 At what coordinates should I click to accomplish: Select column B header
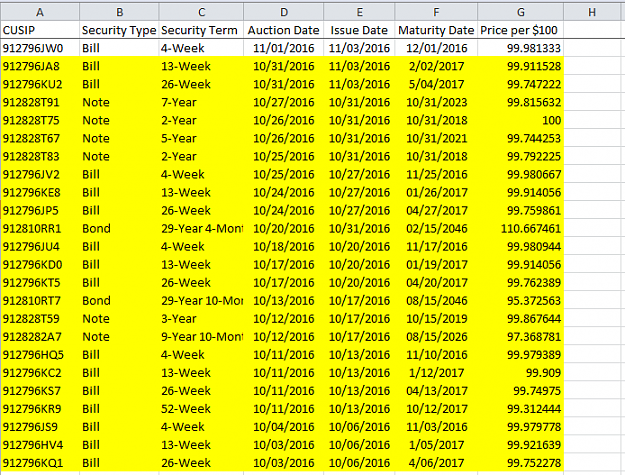119,12
